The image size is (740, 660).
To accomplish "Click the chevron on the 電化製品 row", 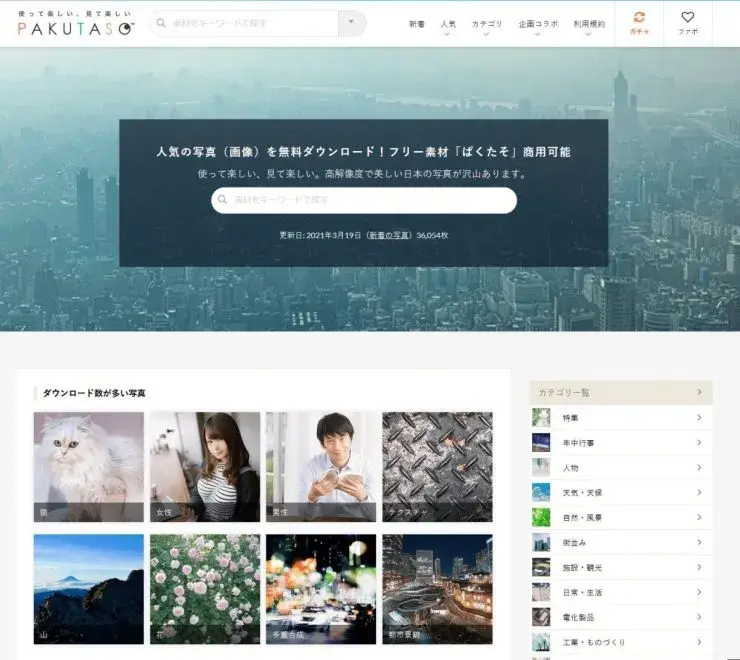I will click(699, 617).
